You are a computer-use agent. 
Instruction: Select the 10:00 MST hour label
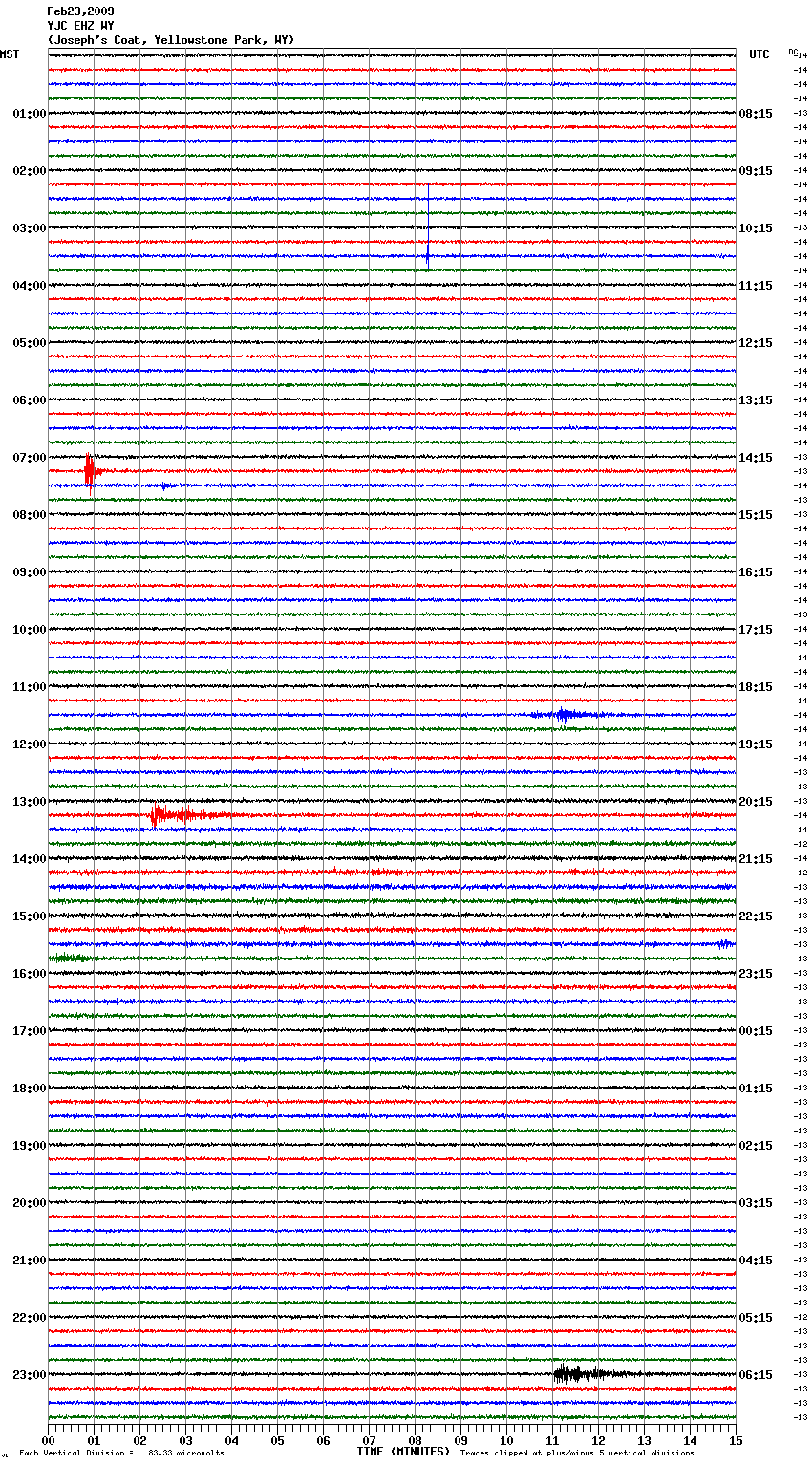[30, 630]
